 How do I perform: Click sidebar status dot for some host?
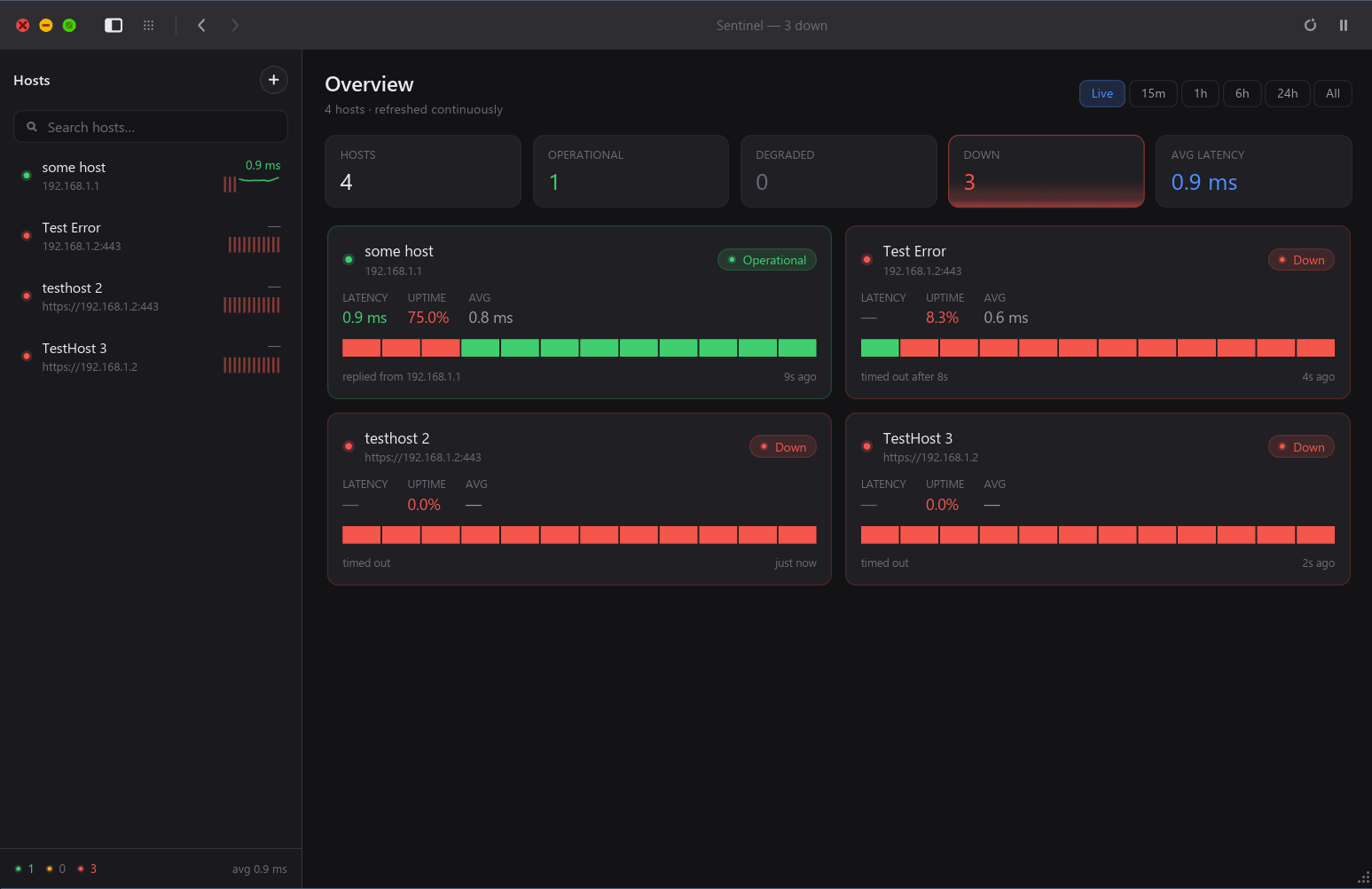coord(27,176)
